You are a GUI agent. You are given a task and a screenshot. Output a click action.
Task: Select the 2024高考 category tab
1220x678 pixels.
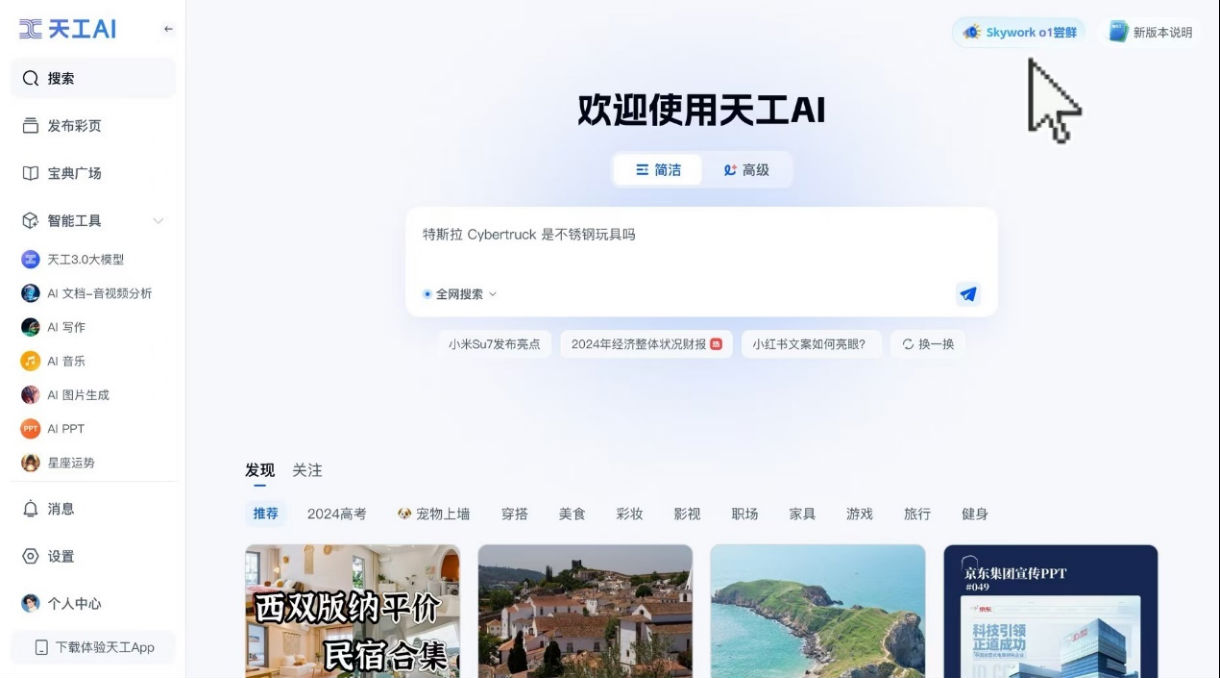tap(336, 514)
